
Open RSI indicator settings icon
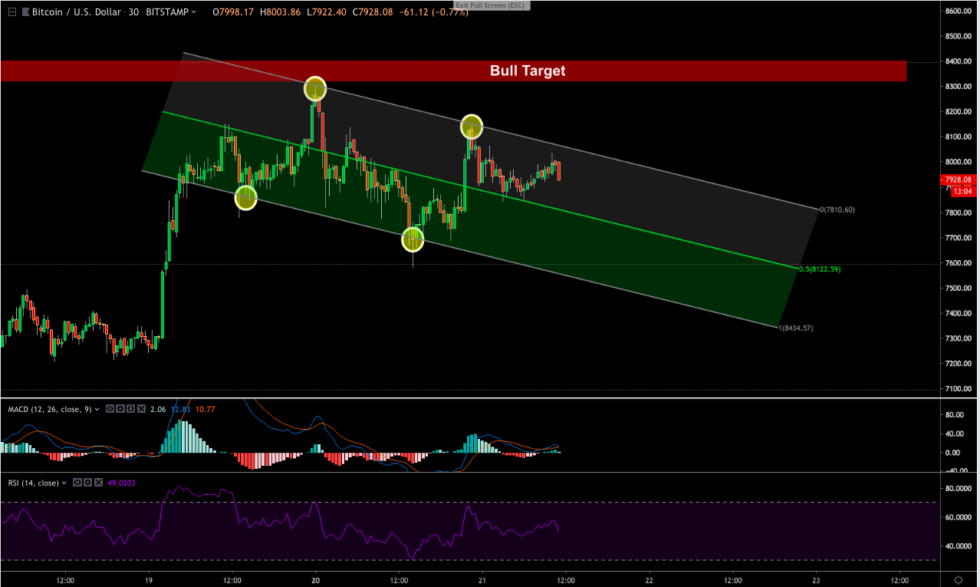(x=87, y=482)
